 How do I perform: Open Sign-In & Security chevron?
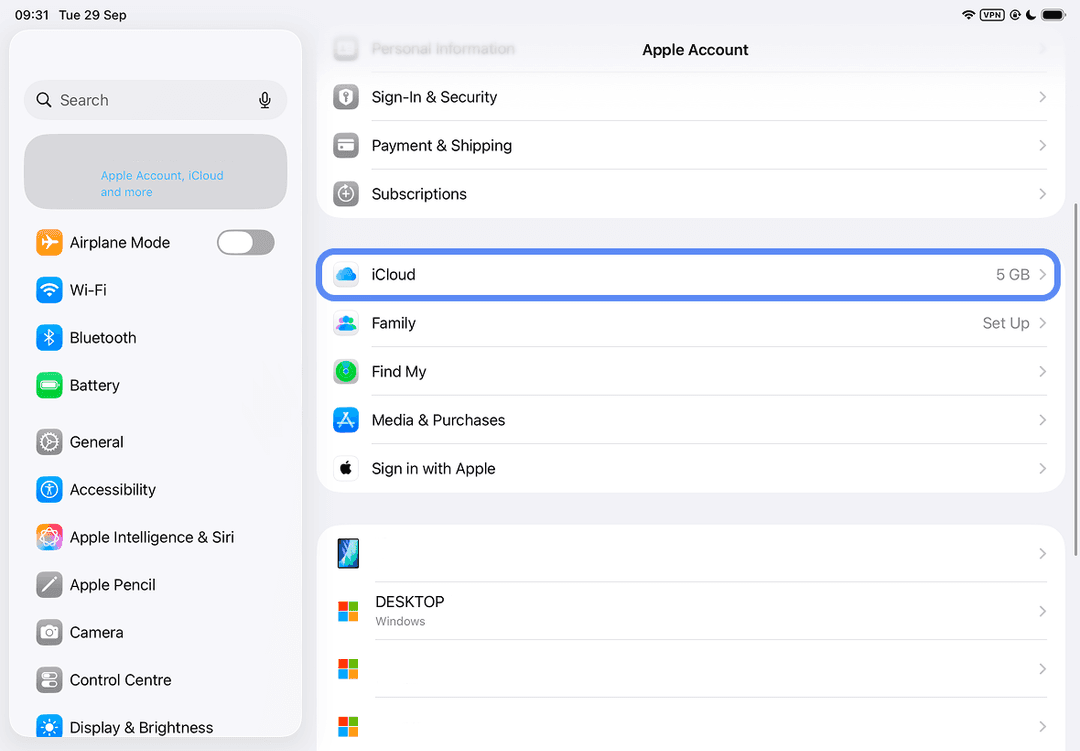(x=1043, y=97)
